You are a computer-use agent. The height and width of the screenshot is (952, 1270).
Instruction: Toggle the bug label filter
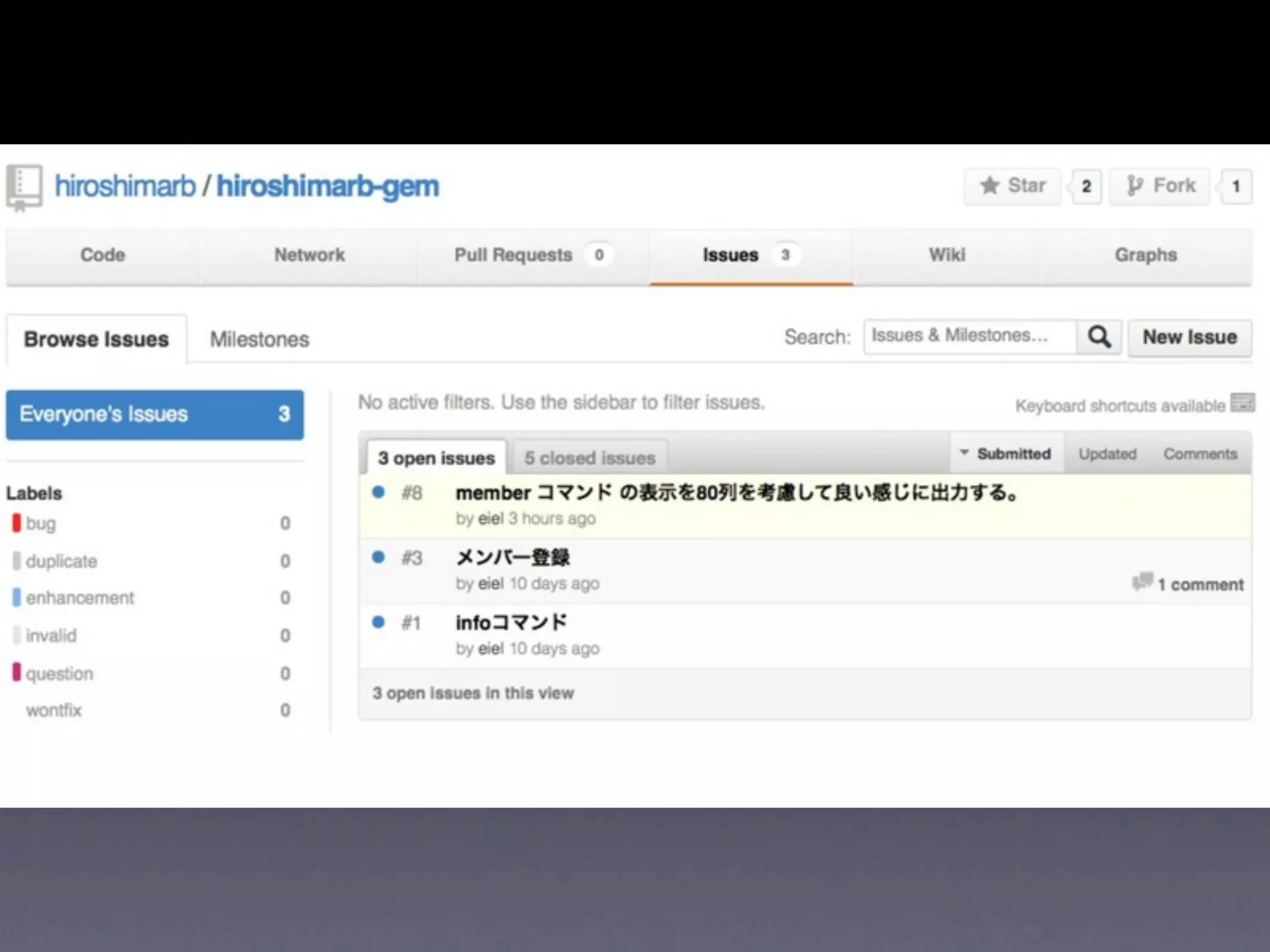(41, 524)
